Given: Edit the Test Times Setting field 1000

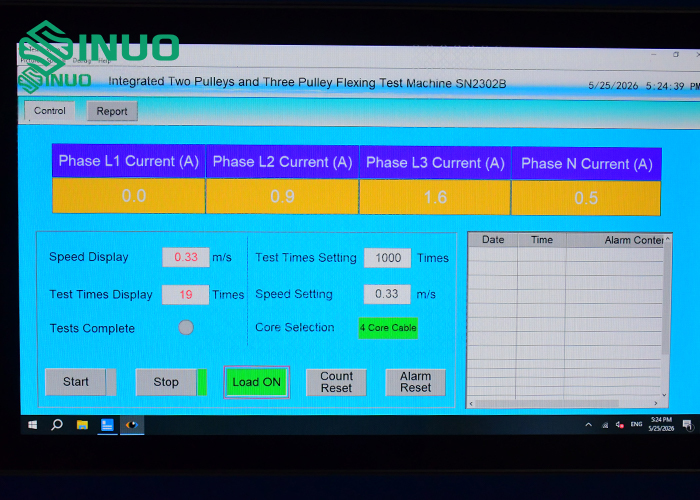Looking at the screenshot, I should click(388, 258).
